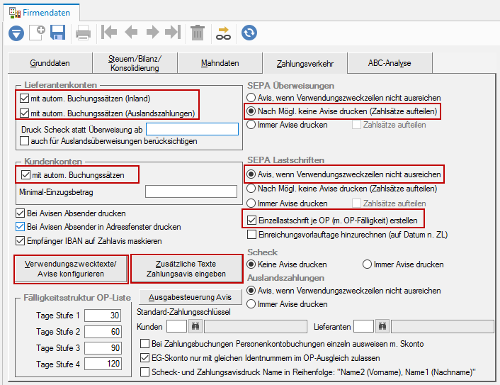The height and width of the screenshot is (385, 500).
Task: Click the Lieferanten Zahlungsschlüssel input field
Action: point(363,326)
